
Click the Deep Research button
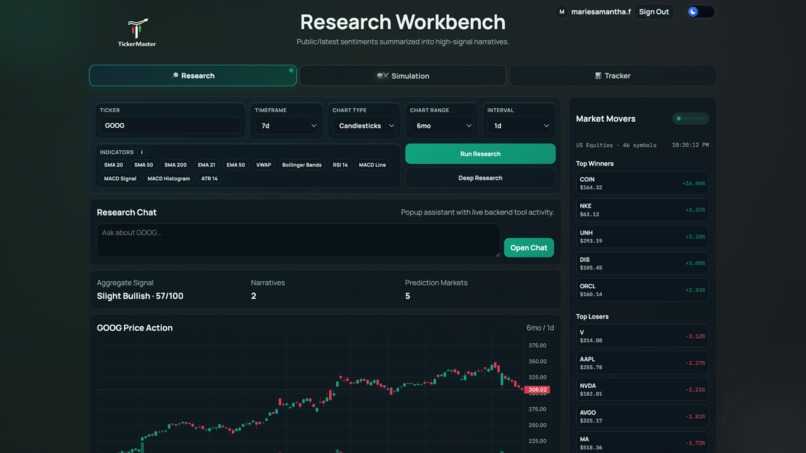pos(480,178)
